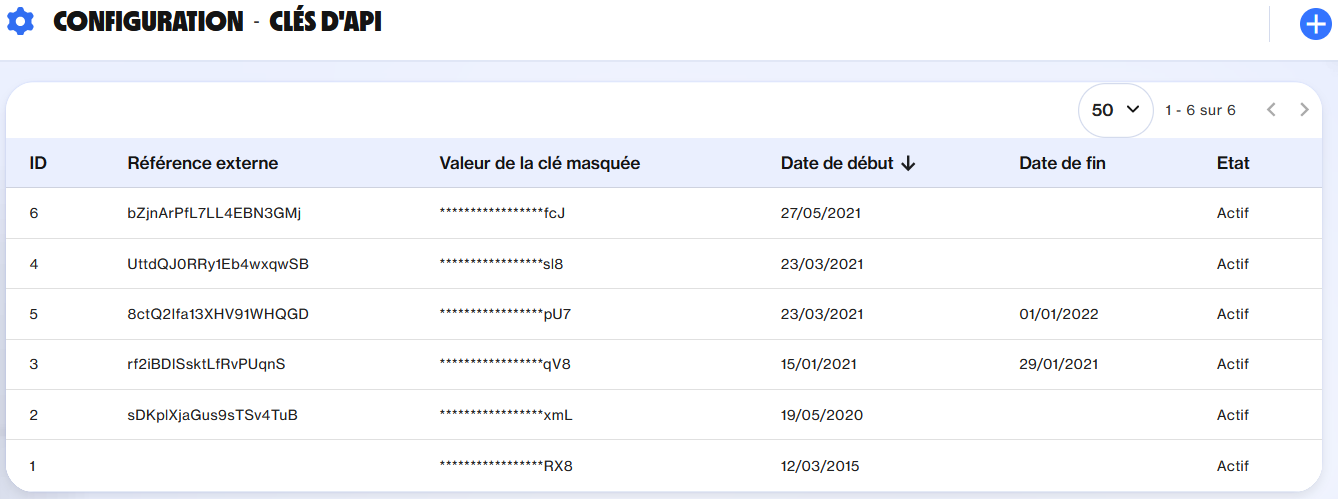Open the rows per page dropdown showing 50
This screenshot has height=499, width=1338.
pos(1115,110)
